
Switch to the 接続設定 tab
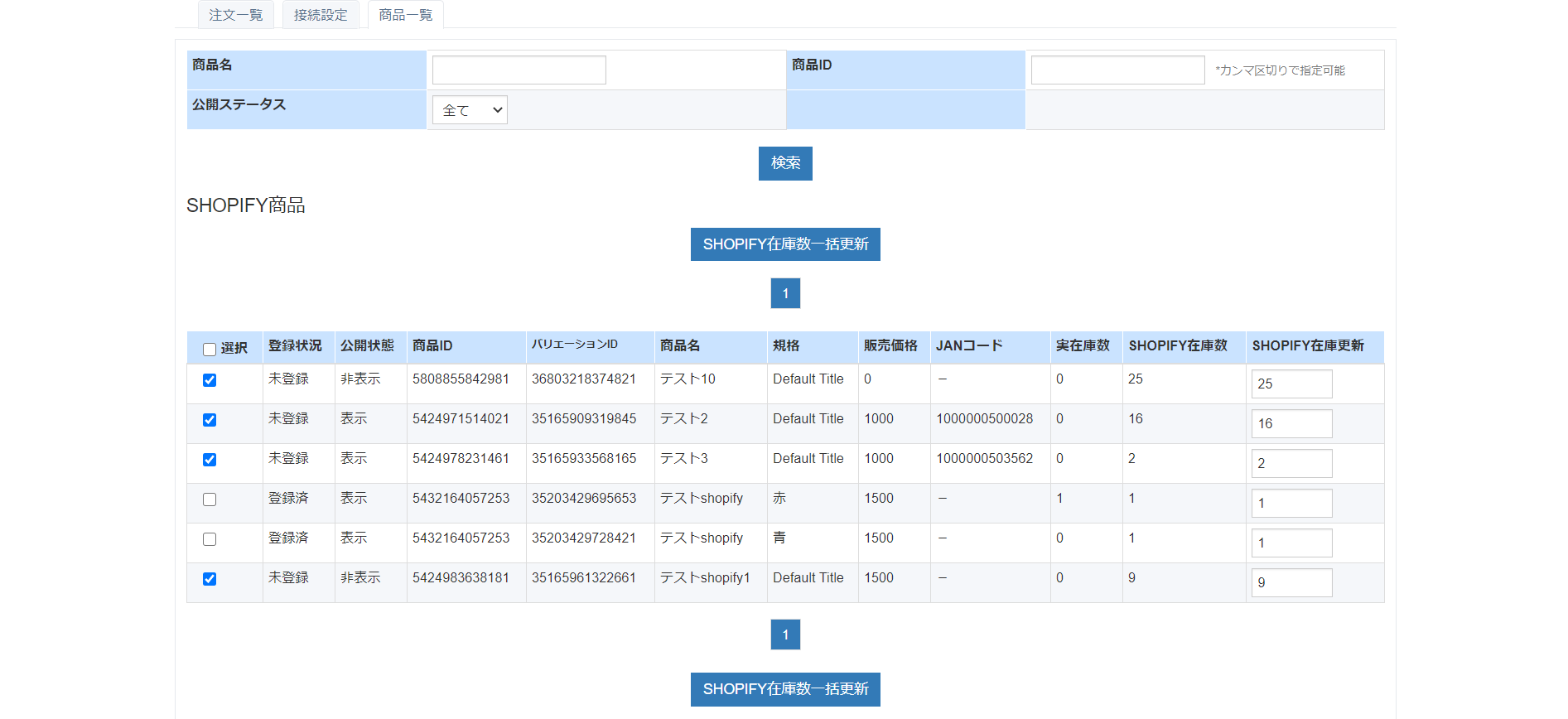coord(321,15)
